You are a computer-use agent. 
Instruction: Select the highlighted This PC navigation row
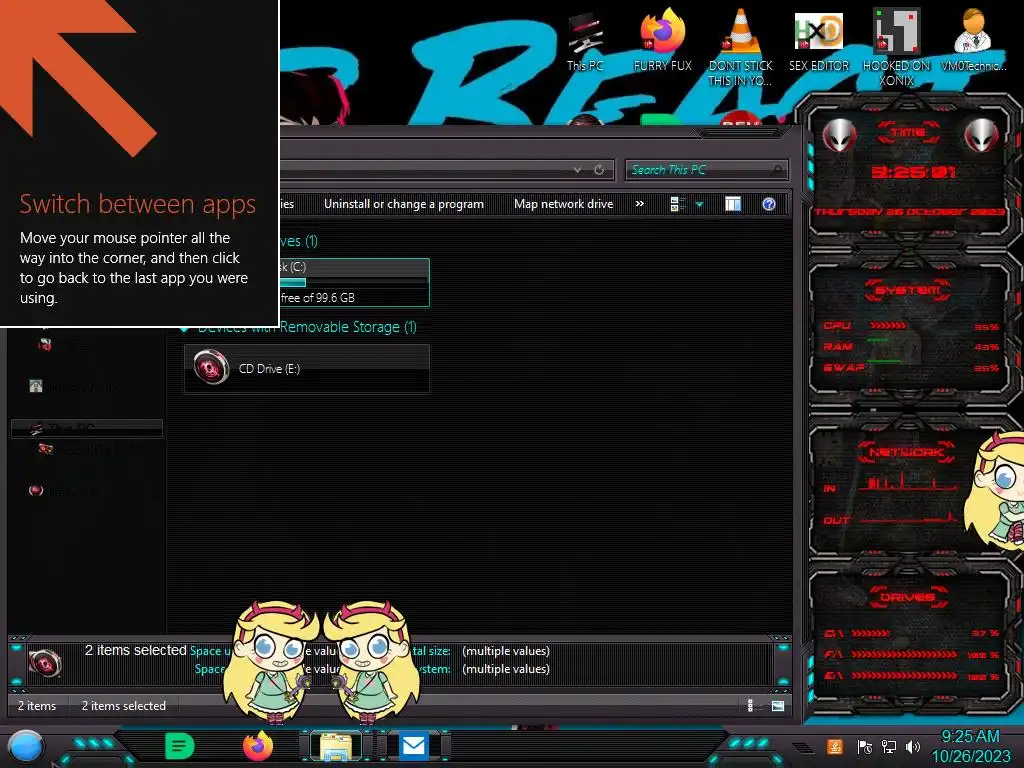(87, 428)
